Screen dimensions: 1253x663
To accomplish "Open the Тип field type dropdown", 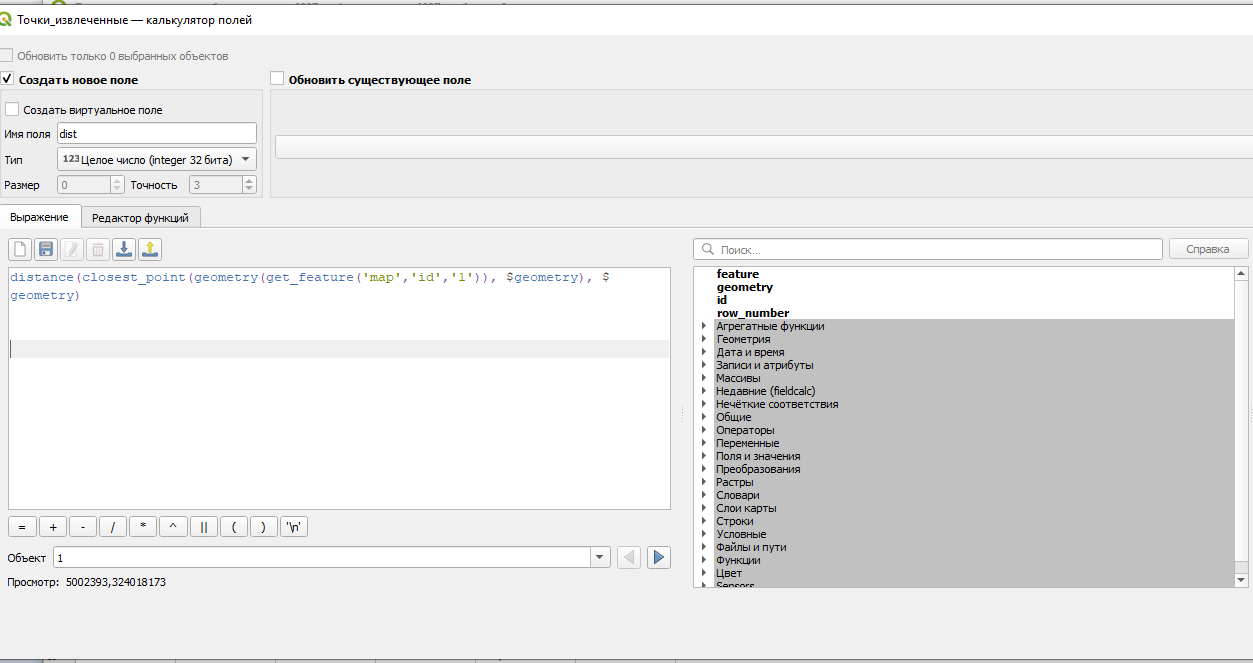I will (x=157, y=159).
